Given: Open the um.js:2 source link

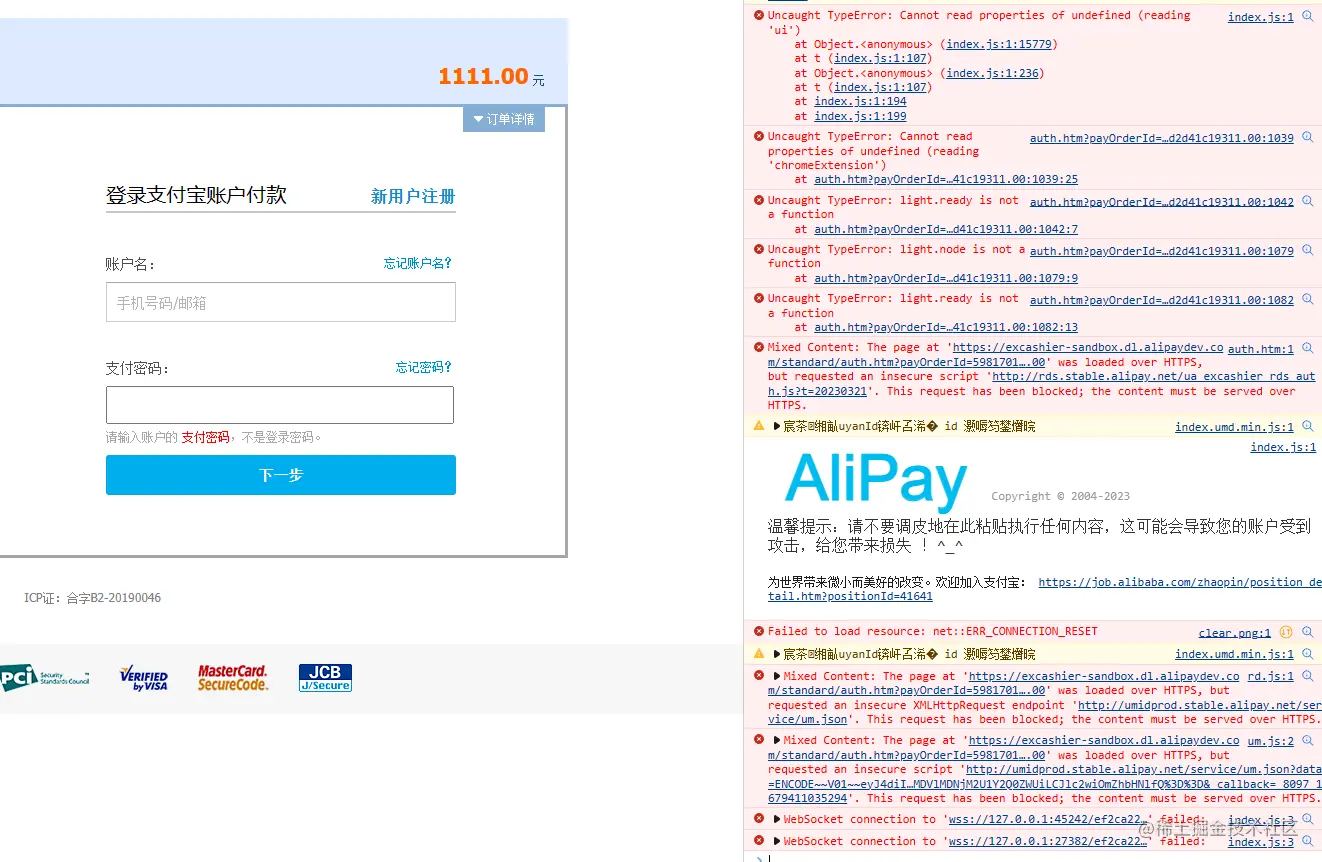Looking at the screenshot, I should click(x=1271, y=742).
